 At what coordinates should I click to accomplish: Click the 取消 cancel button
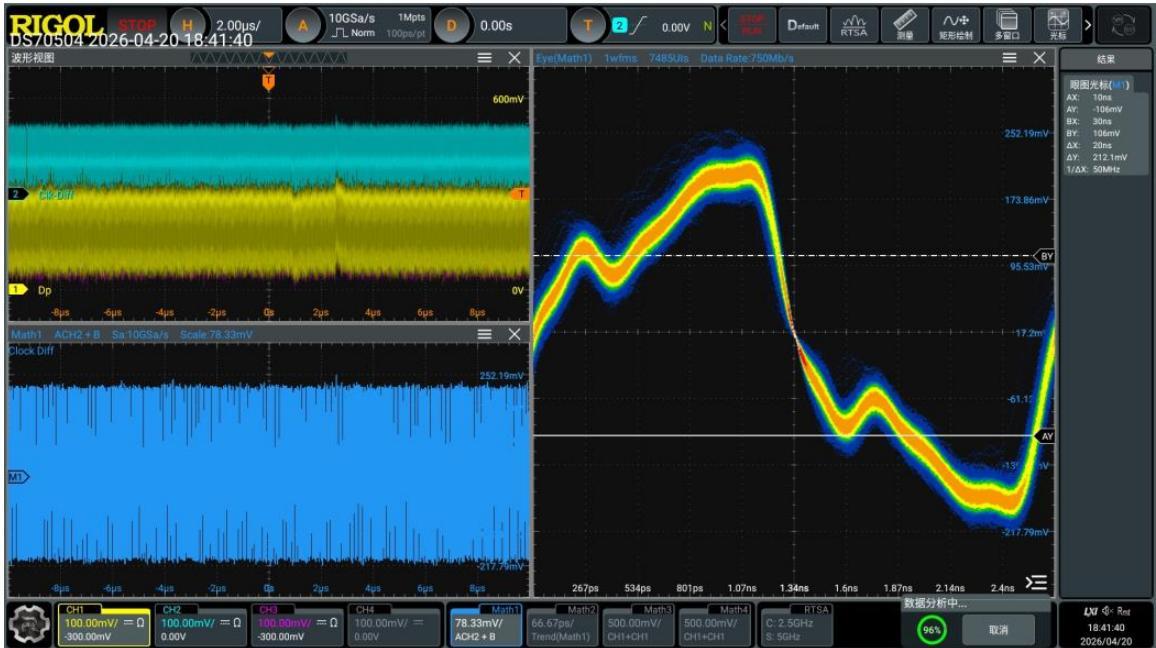[998, 630]
